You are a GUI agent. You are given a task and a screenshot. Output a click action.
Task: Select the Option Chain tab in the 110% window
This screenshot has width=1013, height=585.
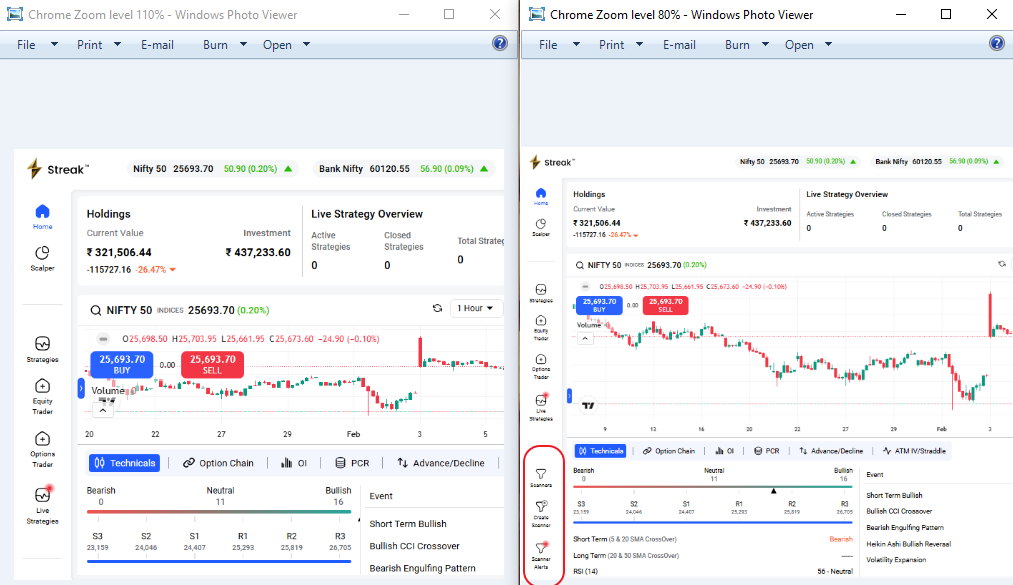click(x=218, y=463)
